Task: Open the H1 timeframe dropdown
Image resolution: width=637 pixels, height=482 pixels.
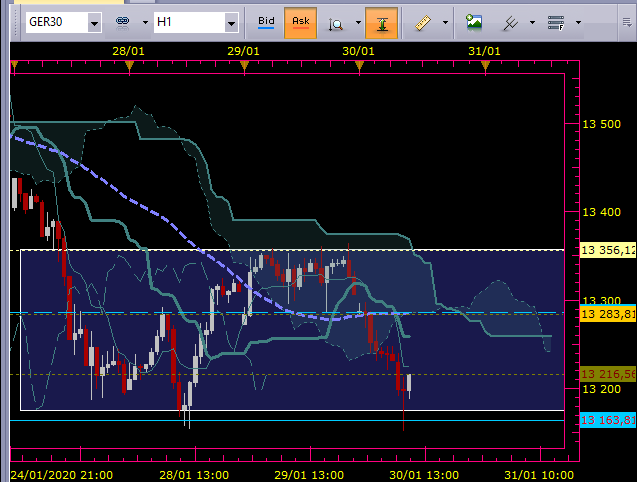Action: pos(231,23)
